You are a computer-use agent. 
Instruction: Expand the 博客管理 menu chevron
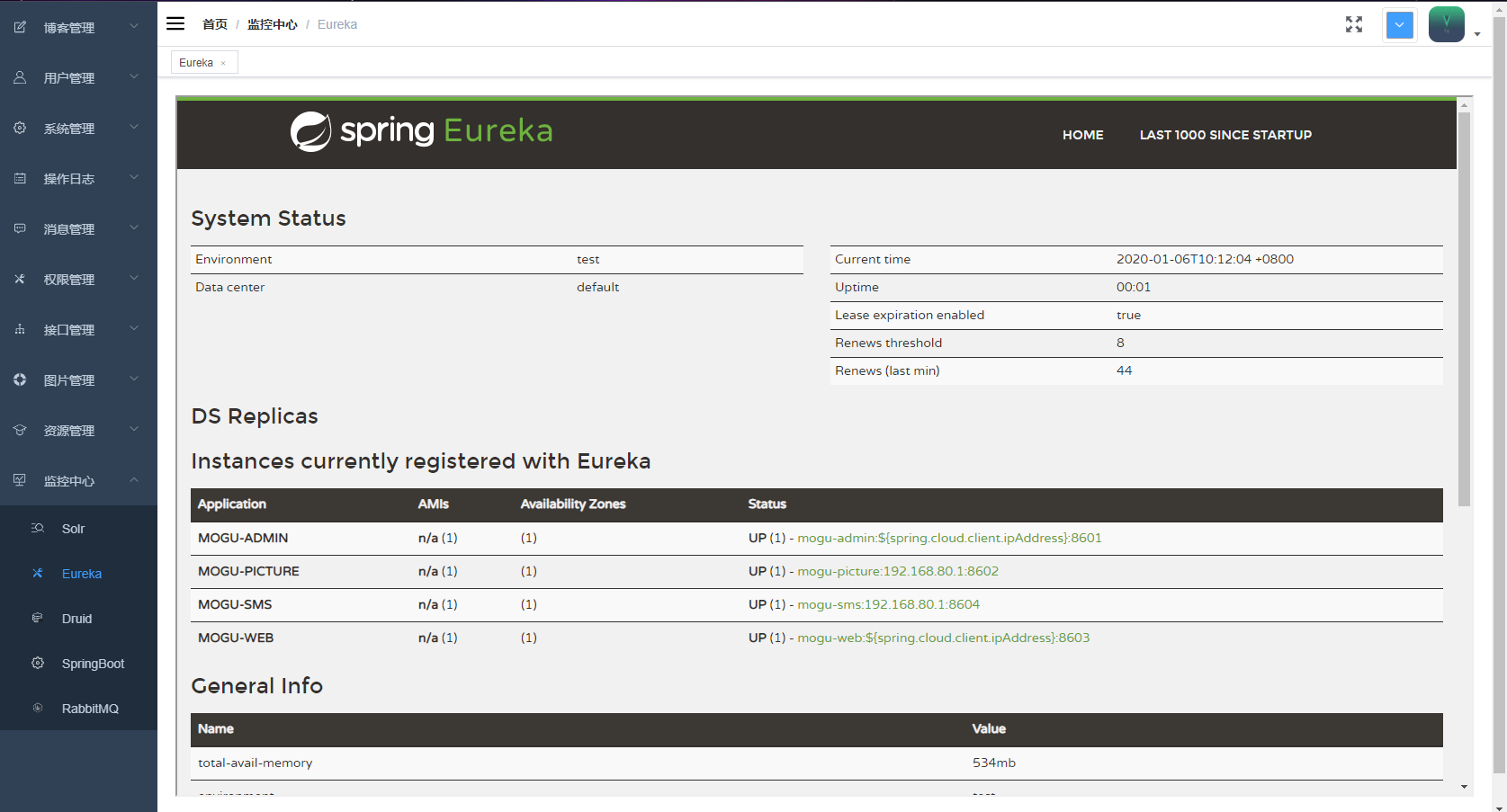[134, 27]
